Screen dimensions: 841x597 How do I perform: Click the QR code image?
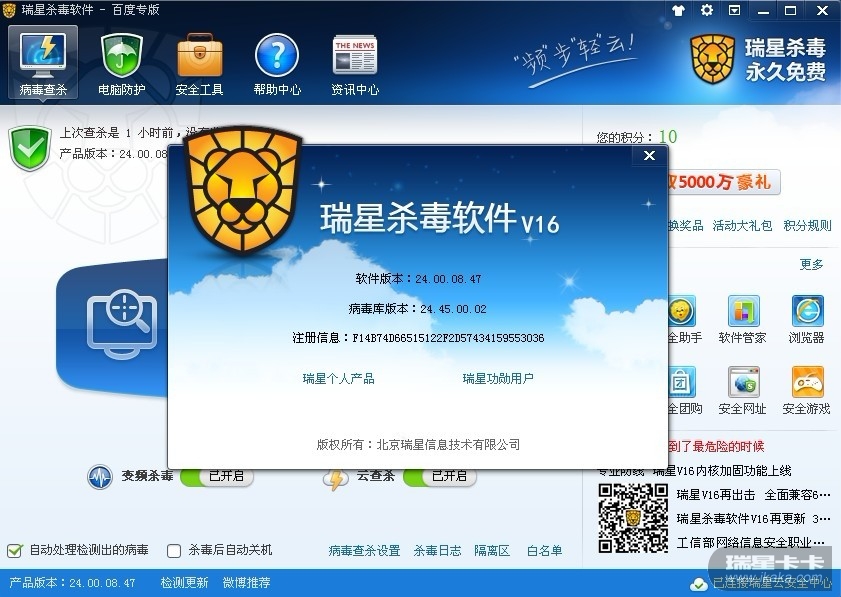click(633, 518)
